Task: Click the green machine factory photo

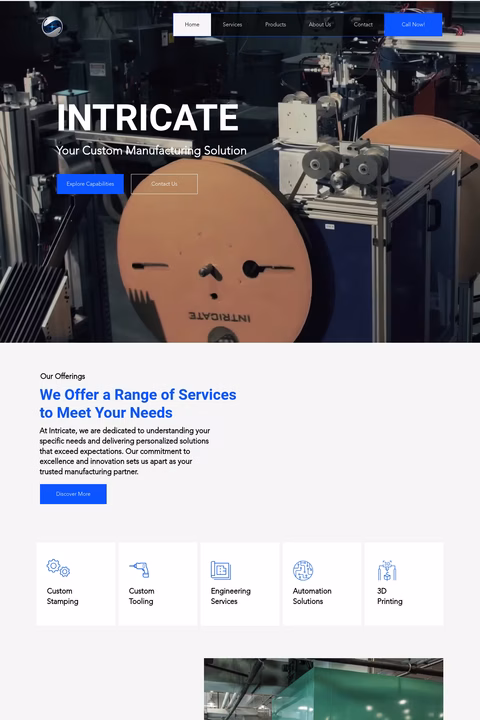Action: click(x=323, y=689)
